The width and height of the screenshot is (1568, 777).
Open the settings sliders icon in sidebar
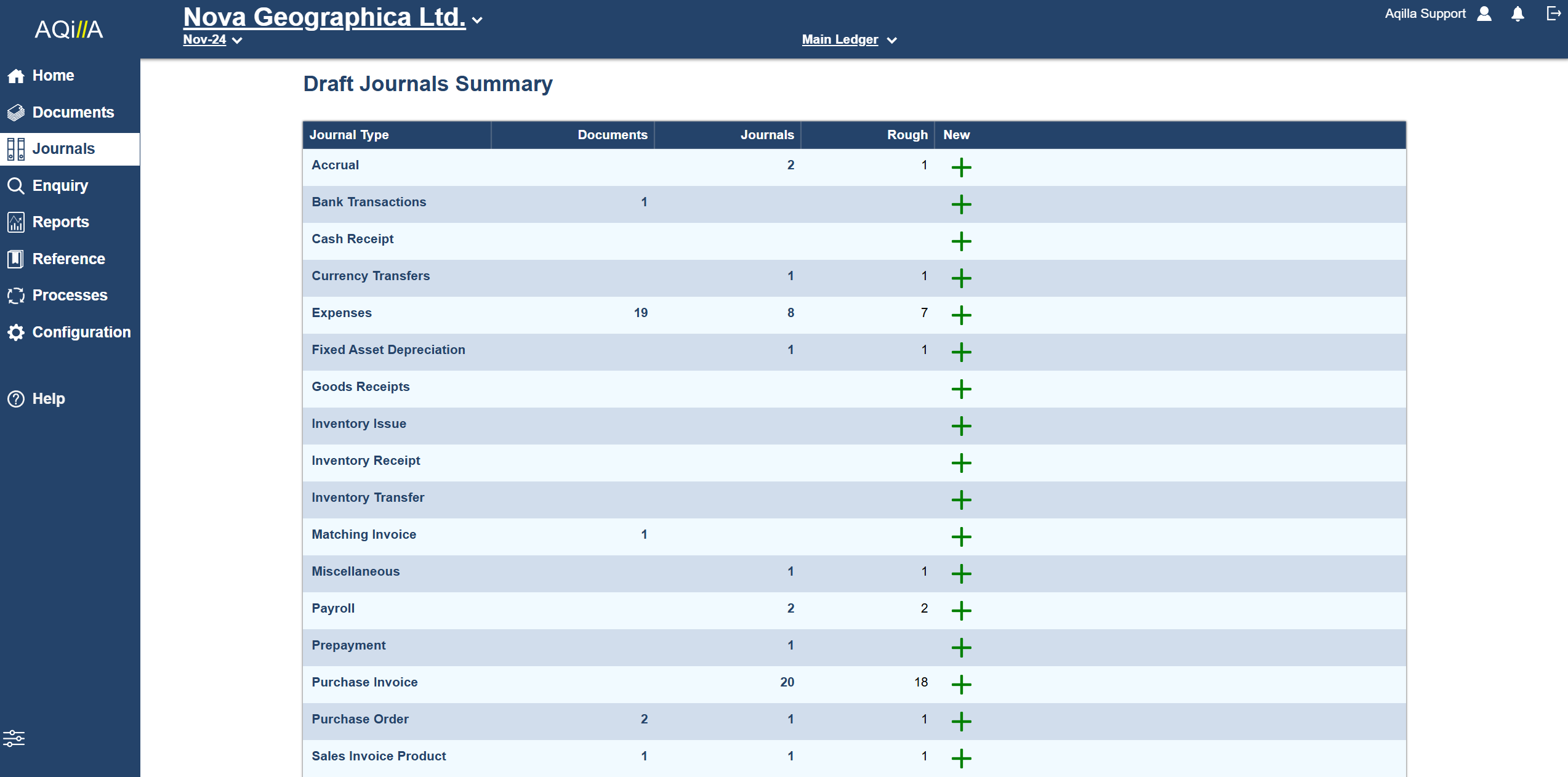click(x=14, y=738)
